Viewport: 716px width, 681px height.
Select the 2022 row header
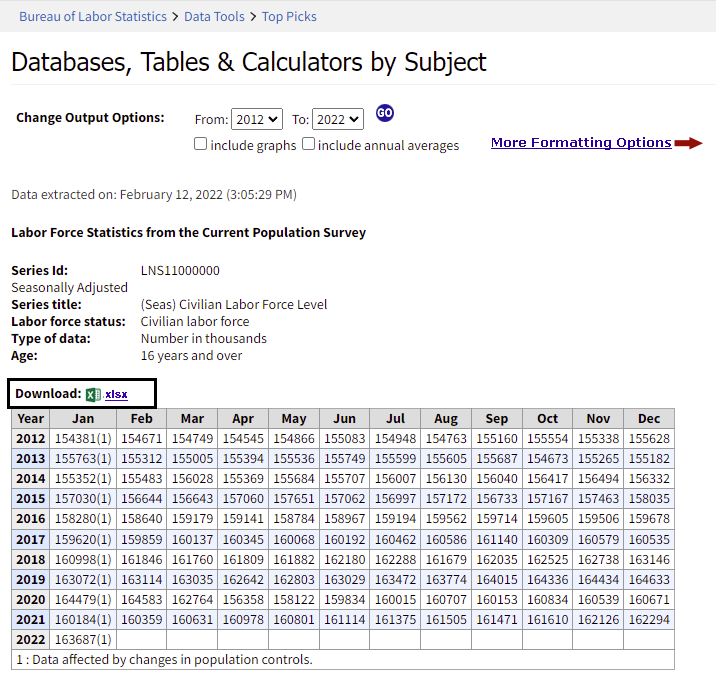tap(31, 639)
